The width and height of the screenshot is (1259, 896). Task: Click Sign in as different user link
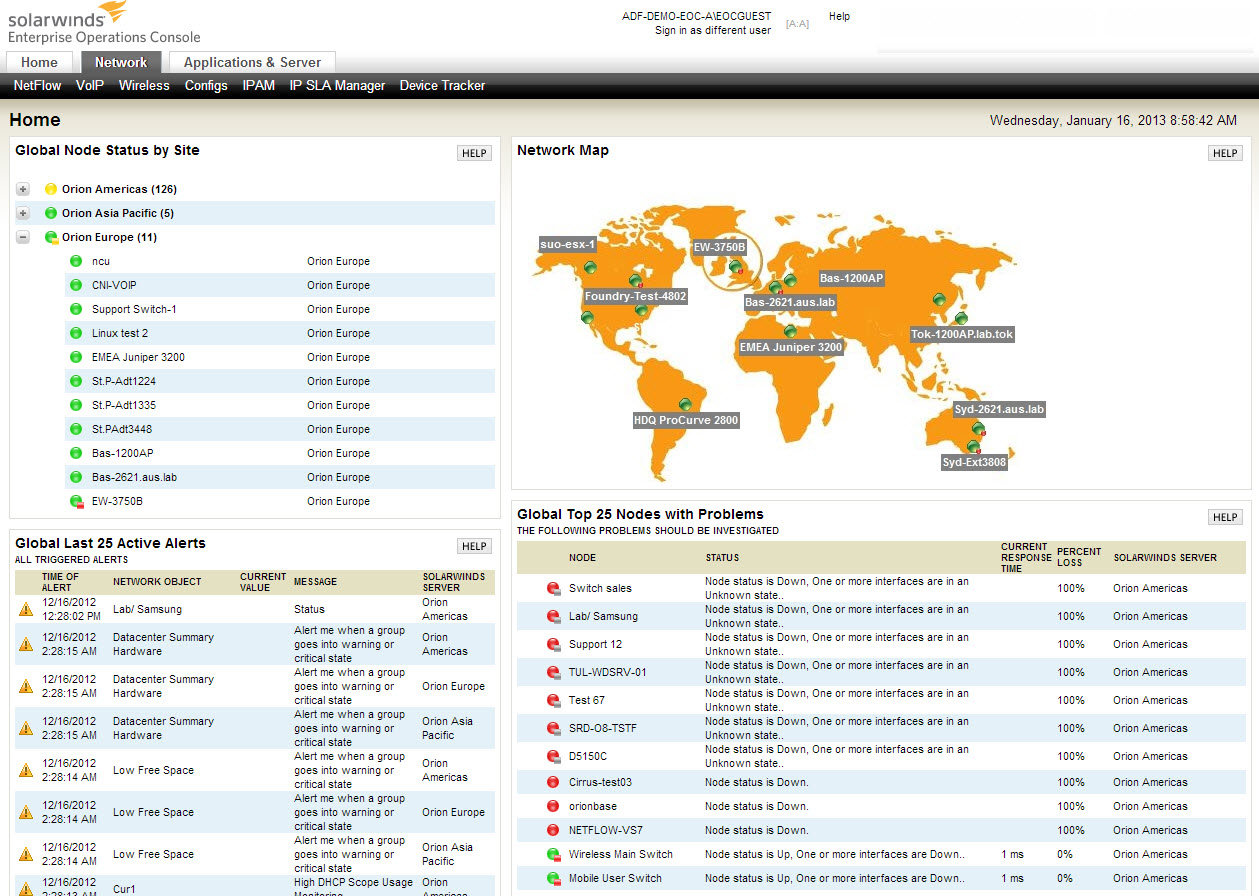(713, 31)
